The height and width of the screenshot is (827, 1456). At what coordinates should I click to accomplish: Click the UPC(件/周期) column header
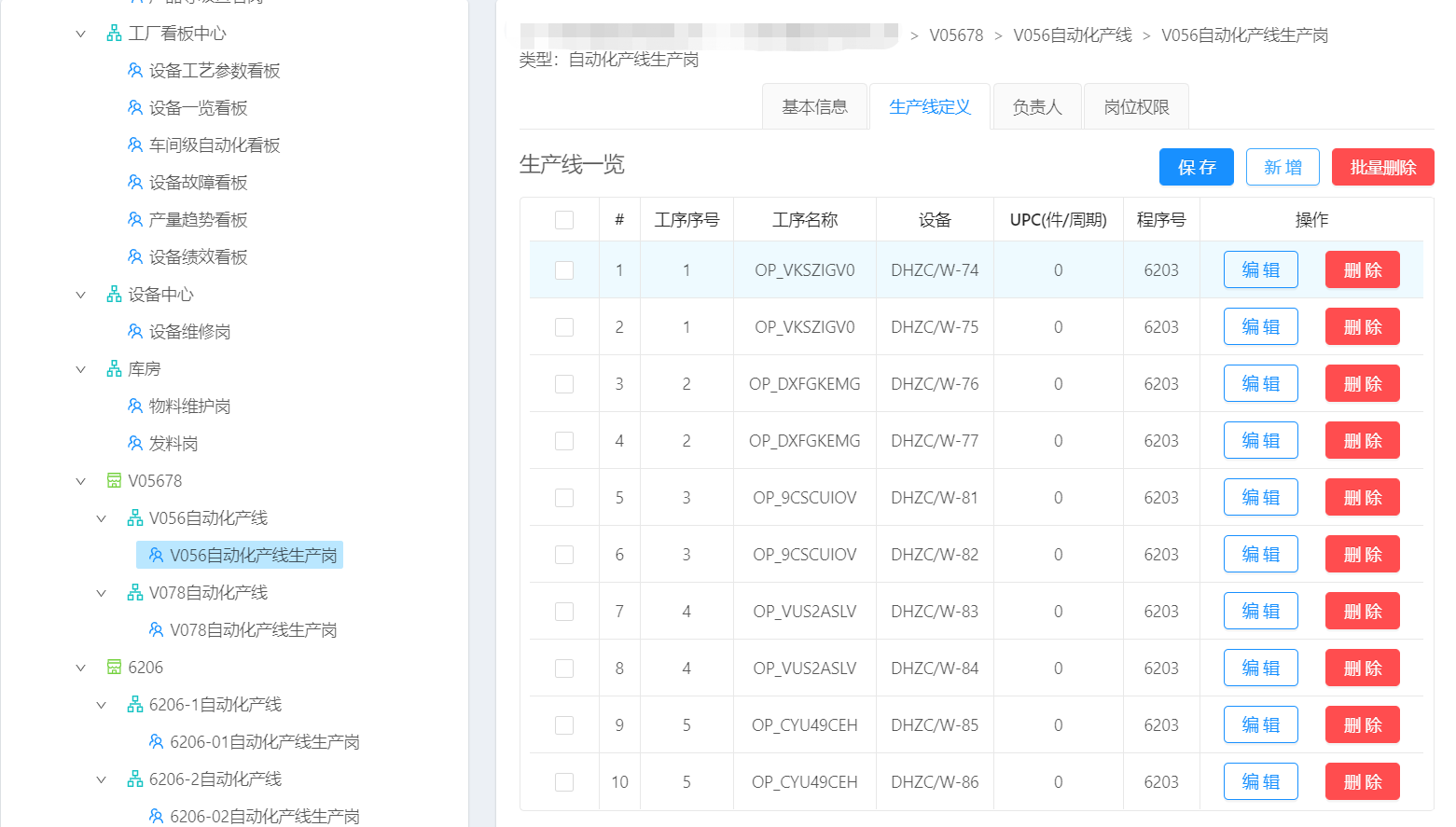point(1059,220)
